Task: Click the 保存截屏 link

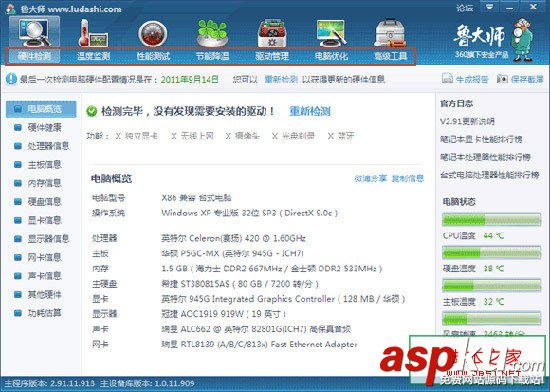Action: (x=527, y=79)
